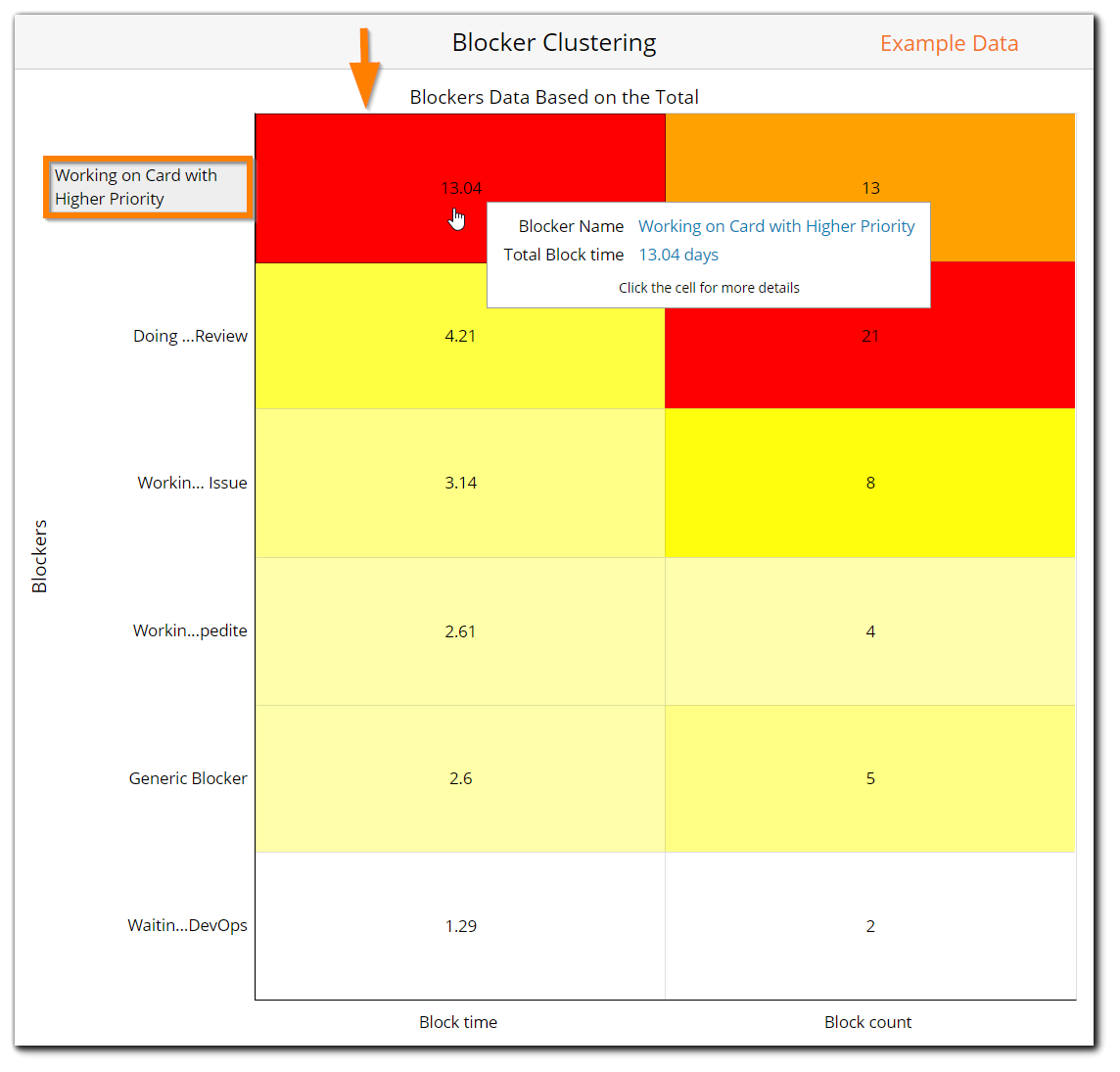Click the 5 Block count cell
Viewport: 1120px width, 1072px height.
(x=870, y=778)
